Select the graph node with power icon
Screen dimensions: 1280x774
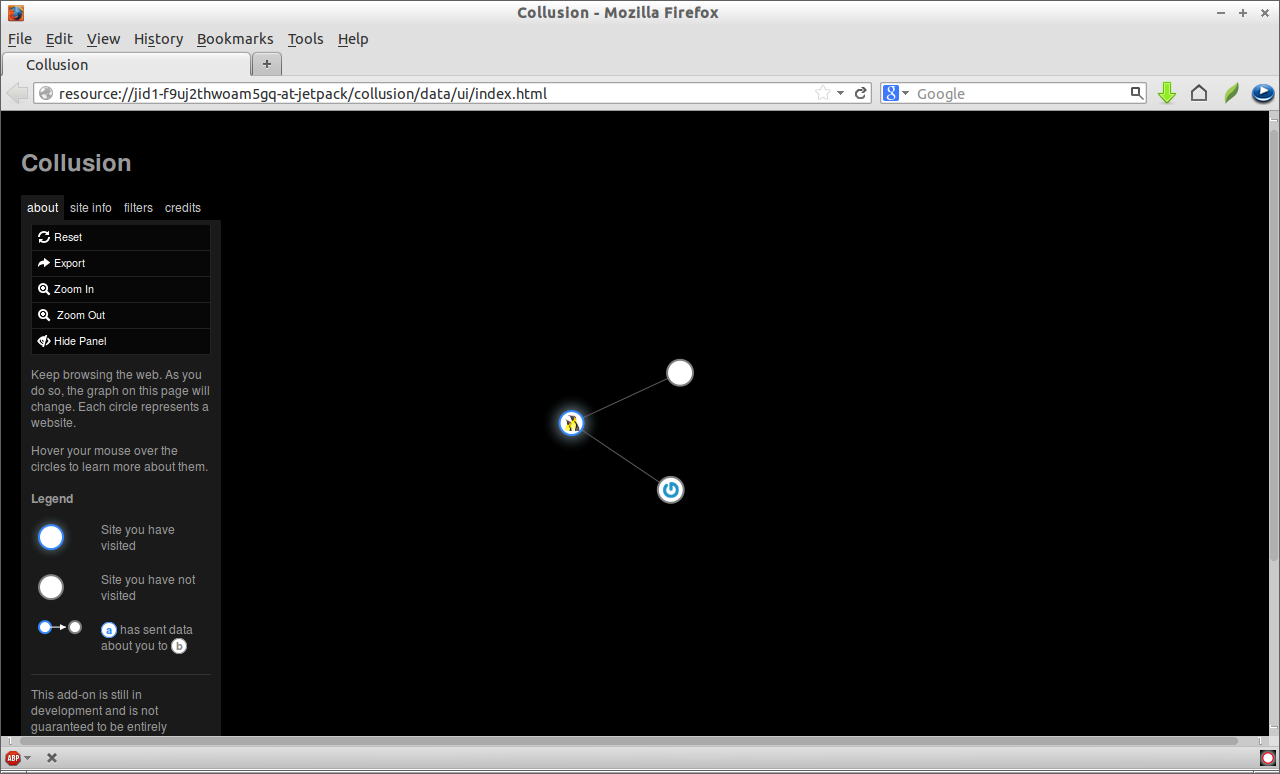(671, 490)
